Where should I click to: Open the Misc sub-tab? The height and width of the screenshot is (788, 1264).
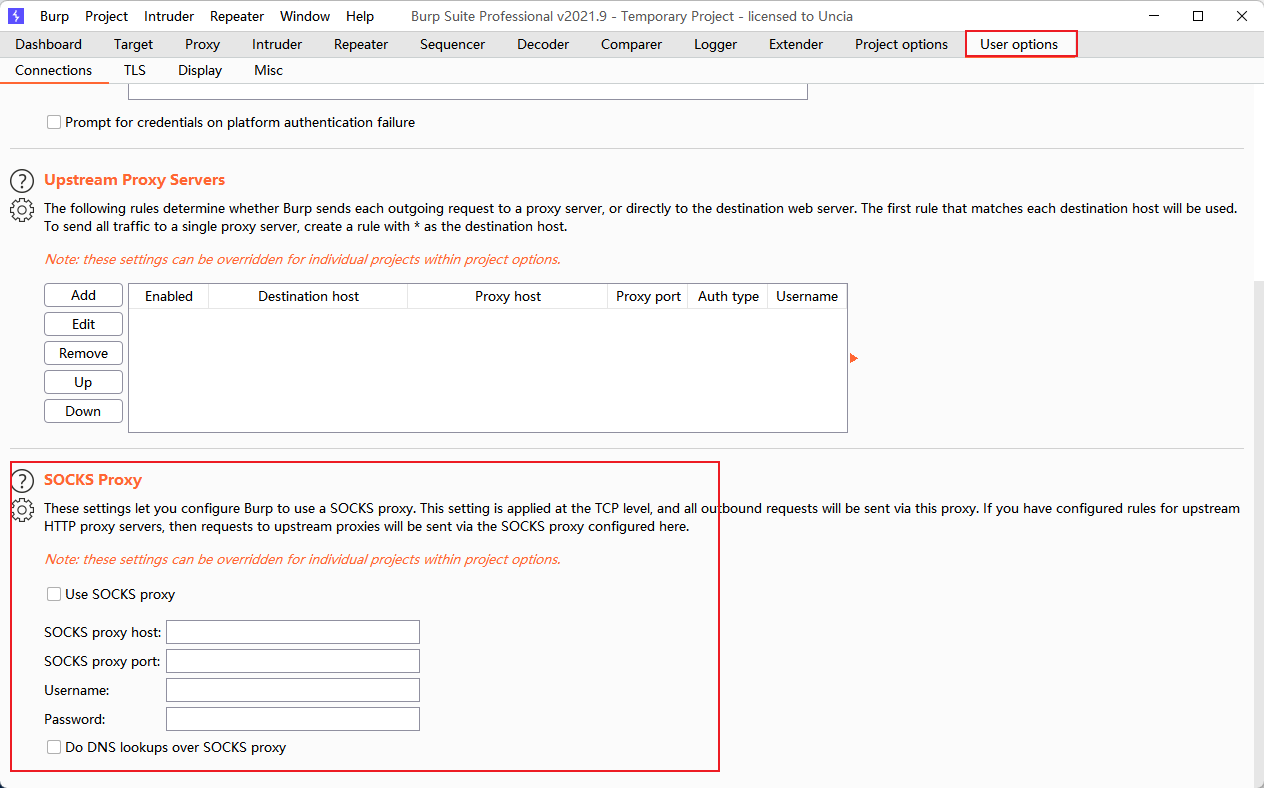[x=268, y=70]
